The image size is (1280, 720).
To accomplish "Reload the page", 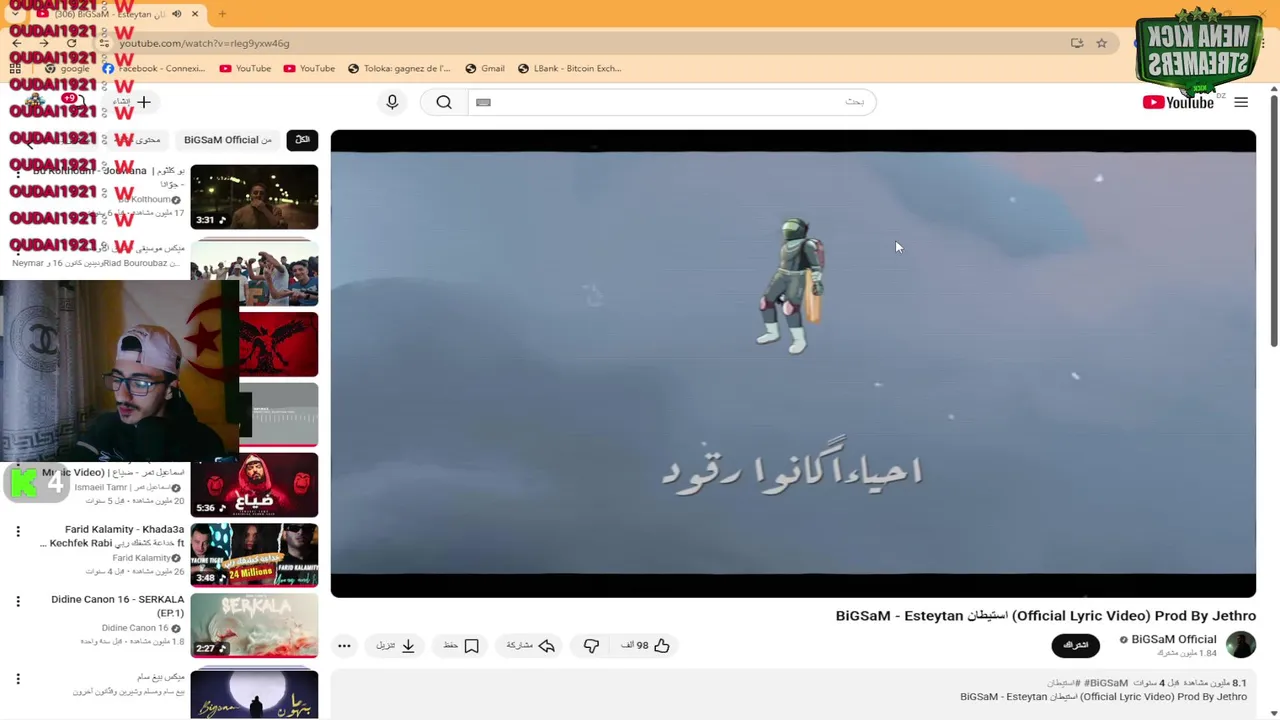I will click(71, 43).
